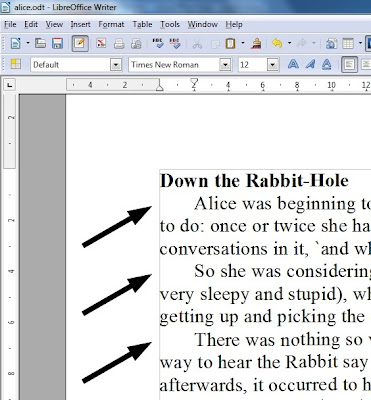The height and width of the screenshot is (400, 371).
Task: Expand the Paste options dropdown arrow
Action: (243, 43)
